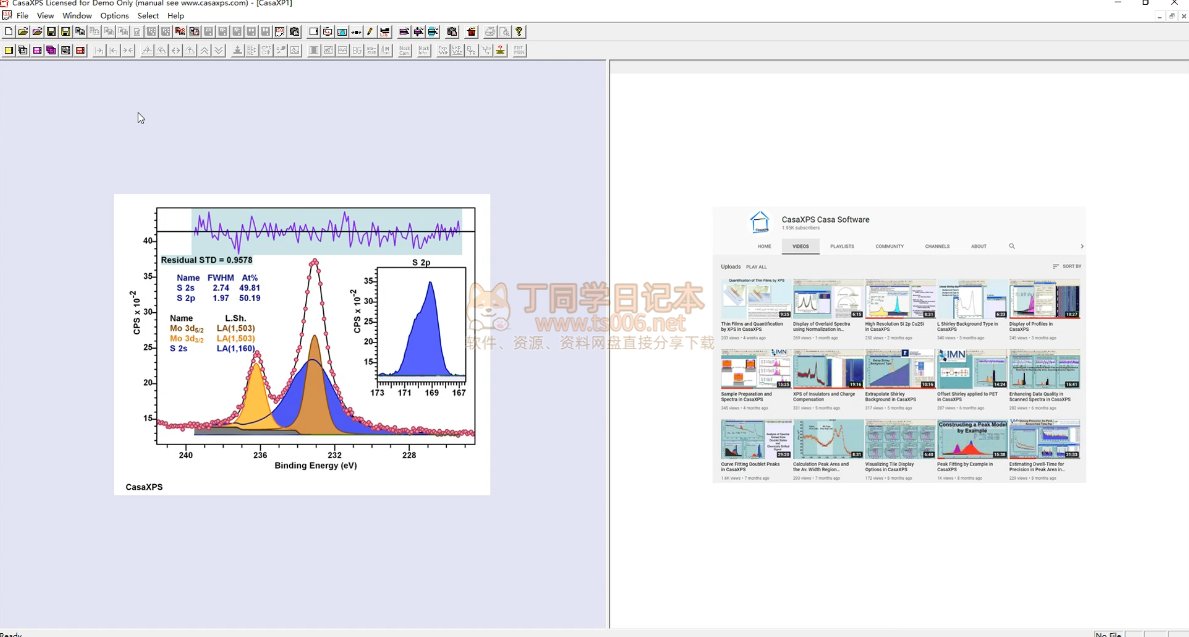This screenshot has width=1189, height=637.
Task: Click the stacked squares icon in second toolbar
Action: 23,50
